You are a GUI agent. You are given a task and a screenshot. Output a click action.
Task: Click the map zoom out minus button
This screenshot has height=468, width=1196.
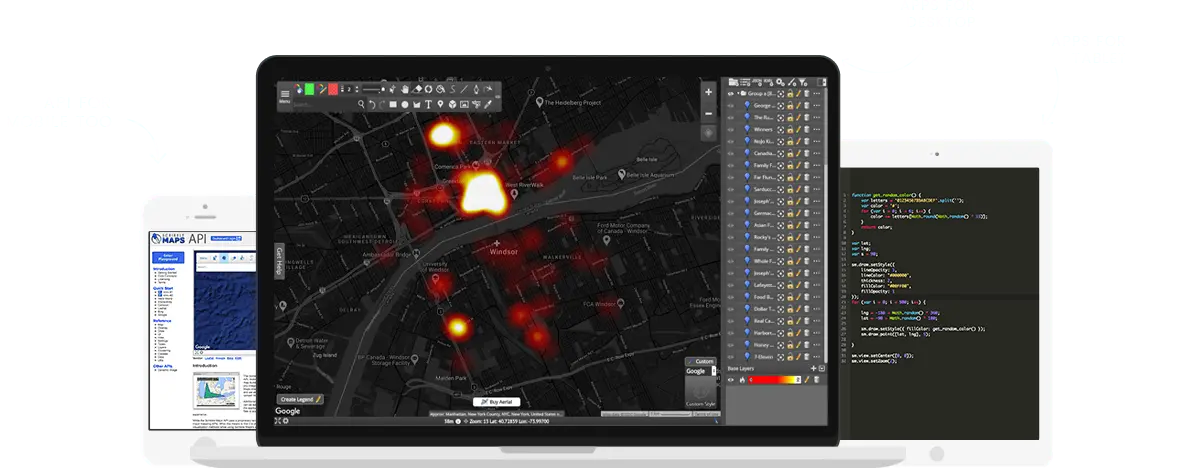[x=708, y=111]
